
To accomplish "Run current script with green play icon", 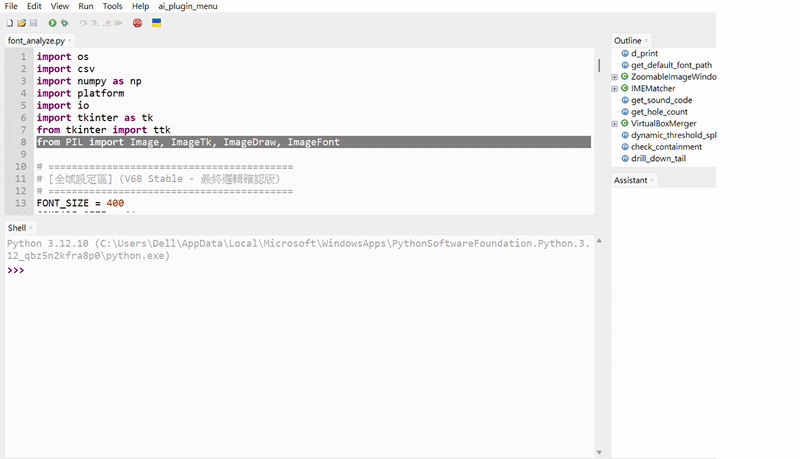I will [52, 23].
